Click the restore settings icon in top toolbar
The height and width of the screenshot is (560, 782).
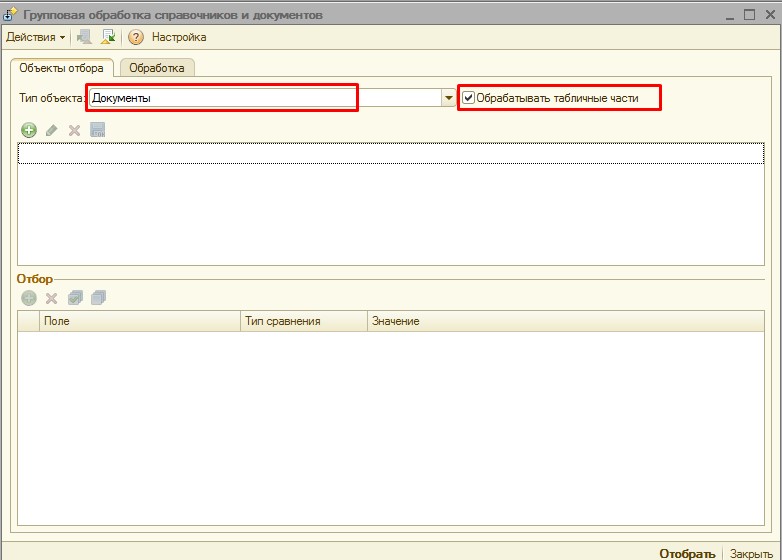coord(107,37)
